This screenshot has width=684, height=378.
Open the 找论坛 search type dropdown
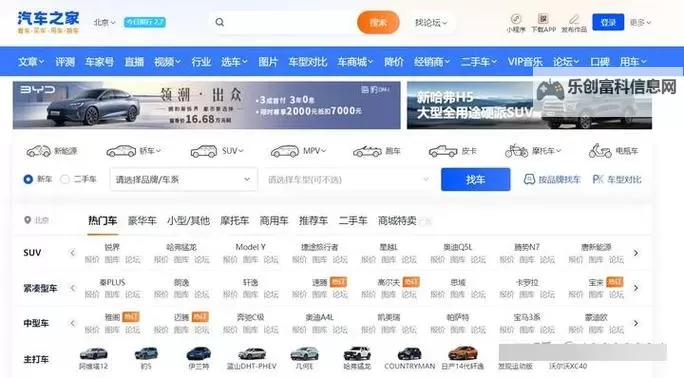431,23
